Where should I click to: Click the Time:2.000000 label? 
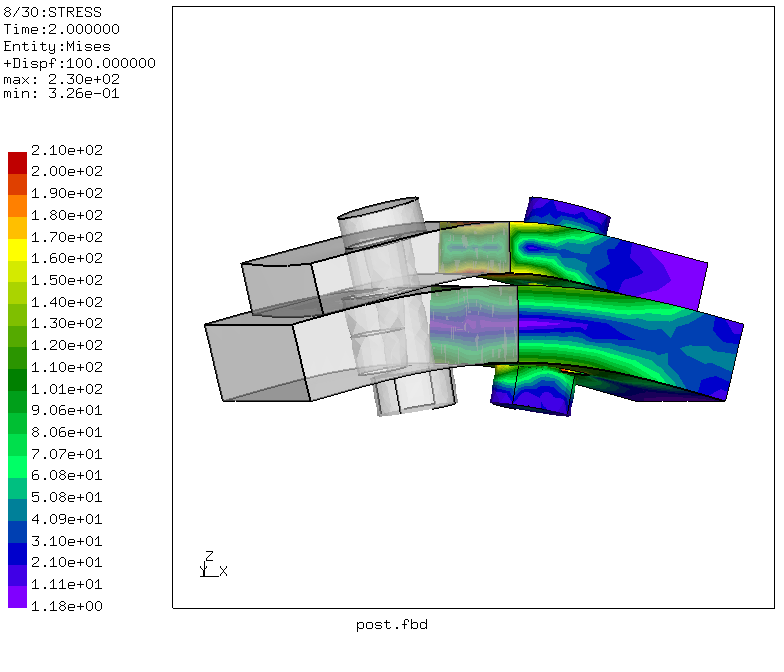(62, 29)
